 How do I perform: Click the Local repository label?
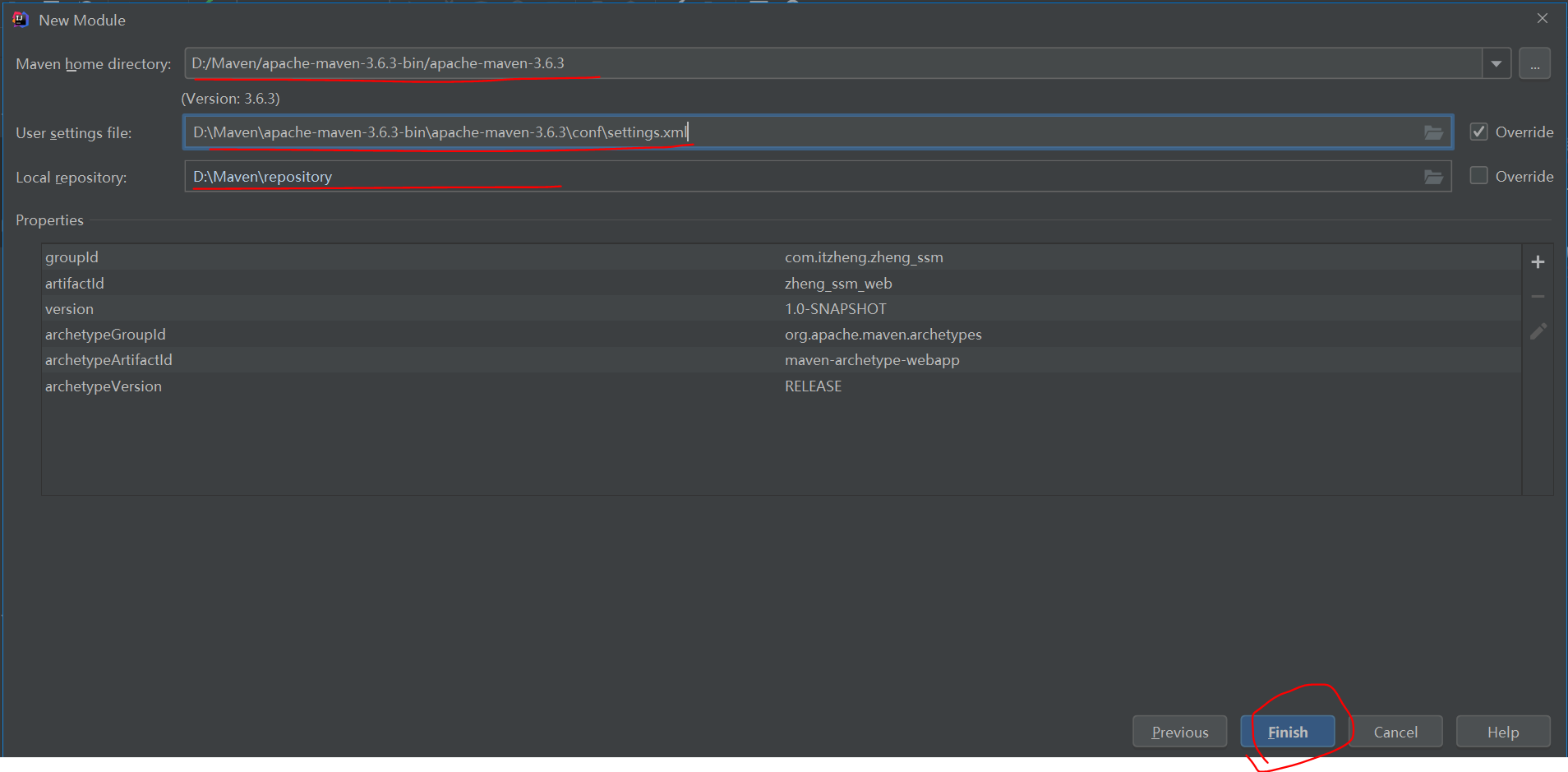click(71, 178)
